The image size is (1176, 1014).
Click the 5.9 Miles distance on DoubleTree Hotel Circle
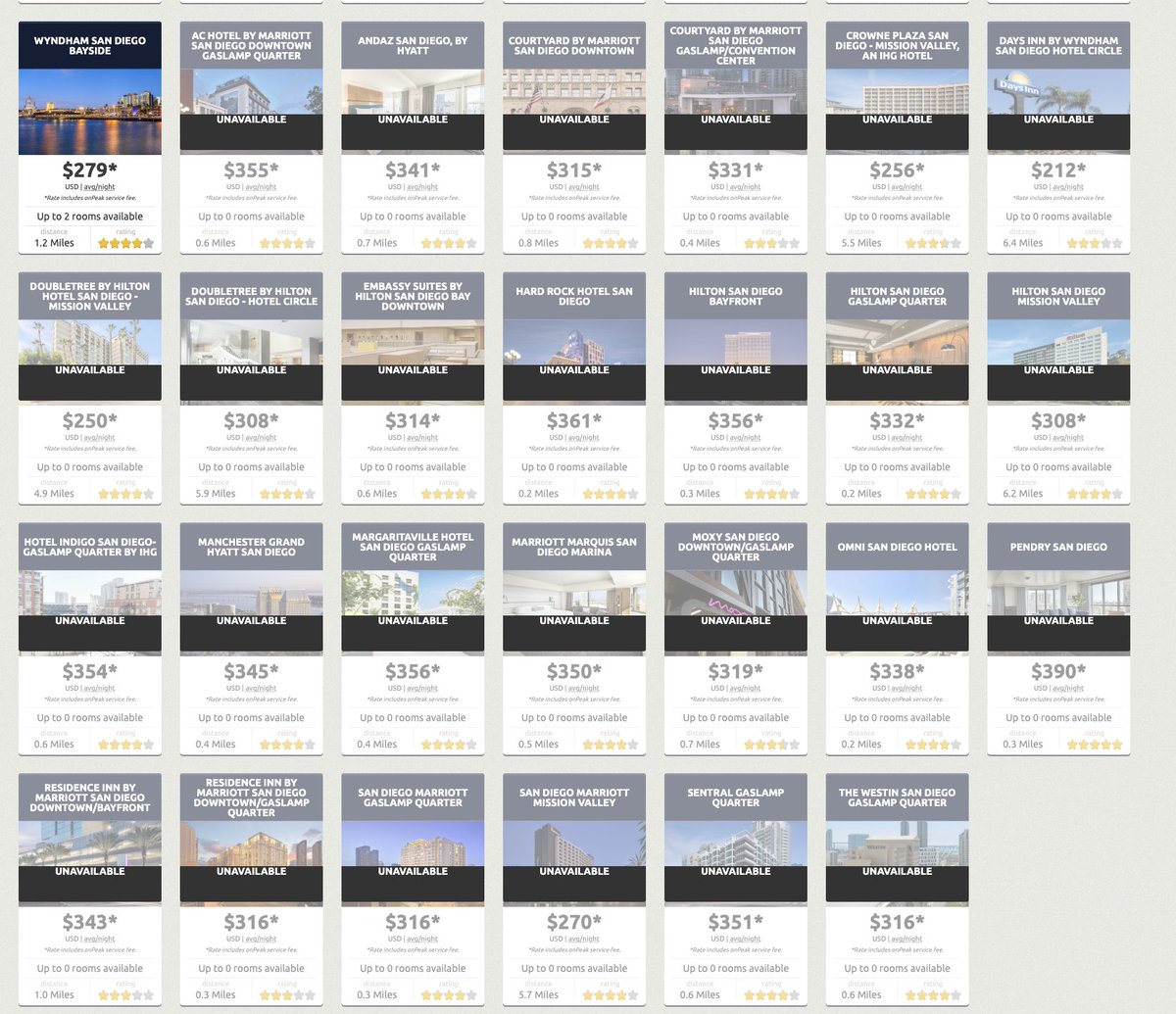point(216,494)
